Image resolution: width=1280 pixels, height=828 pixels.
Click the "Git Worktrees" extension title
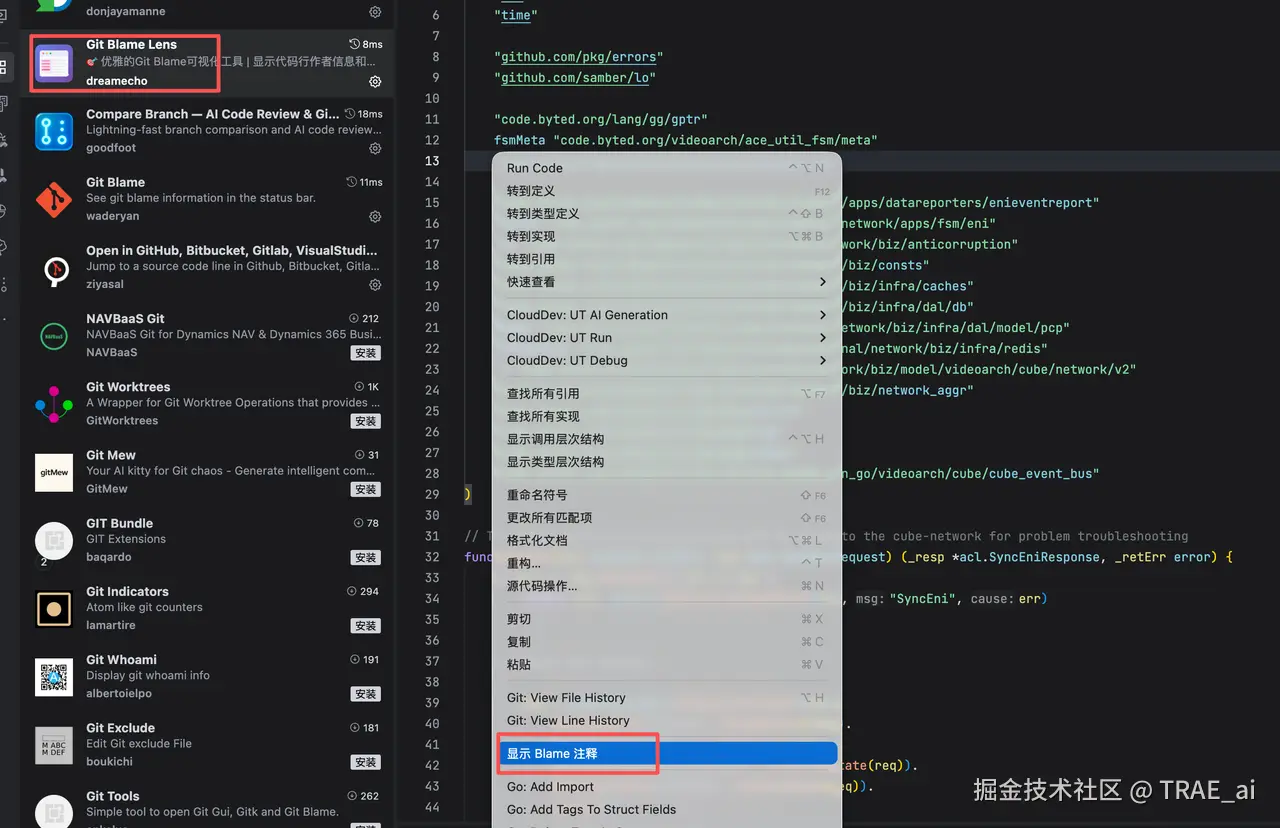tap(128, 387)
